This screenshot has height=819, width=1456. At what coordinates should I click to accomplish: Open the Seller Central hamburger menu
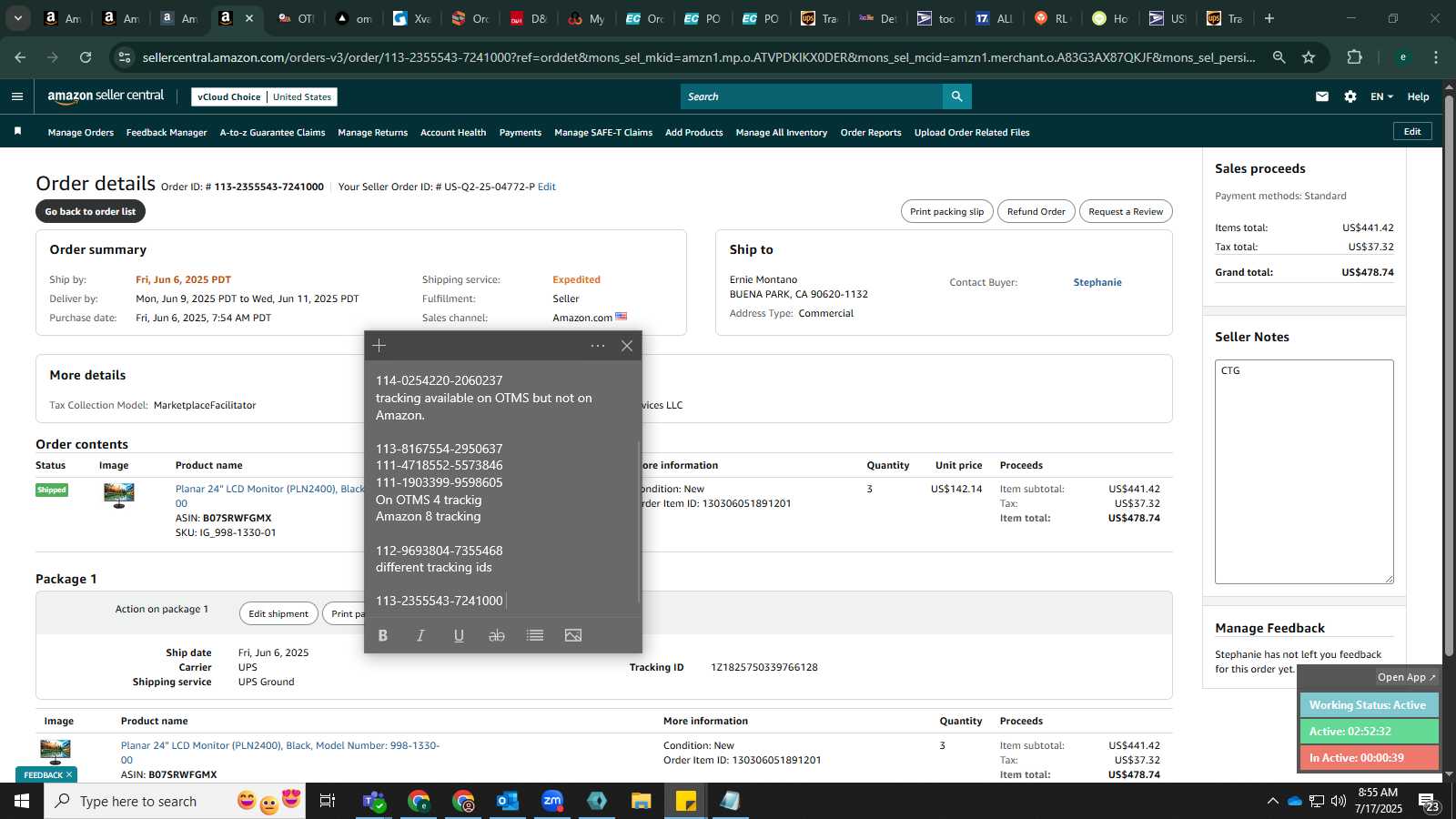[x=17, y=96]
